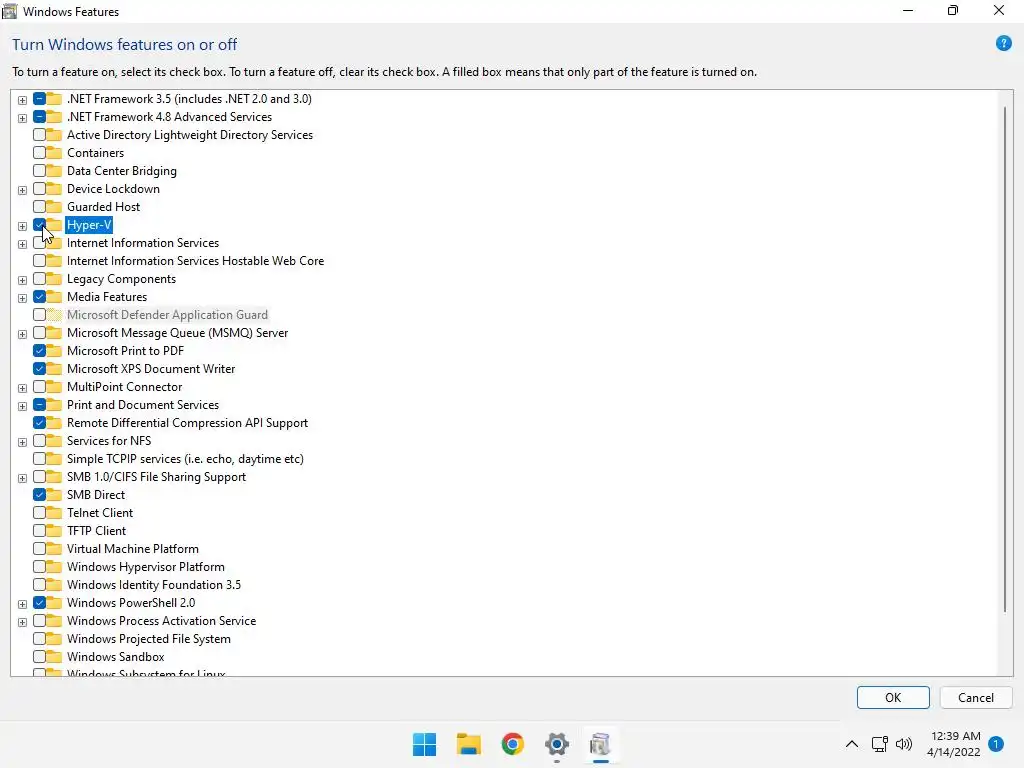Click the Windows Projected File System folder icon
This screenshot has width=1024, height=768.
coord(55,639)
